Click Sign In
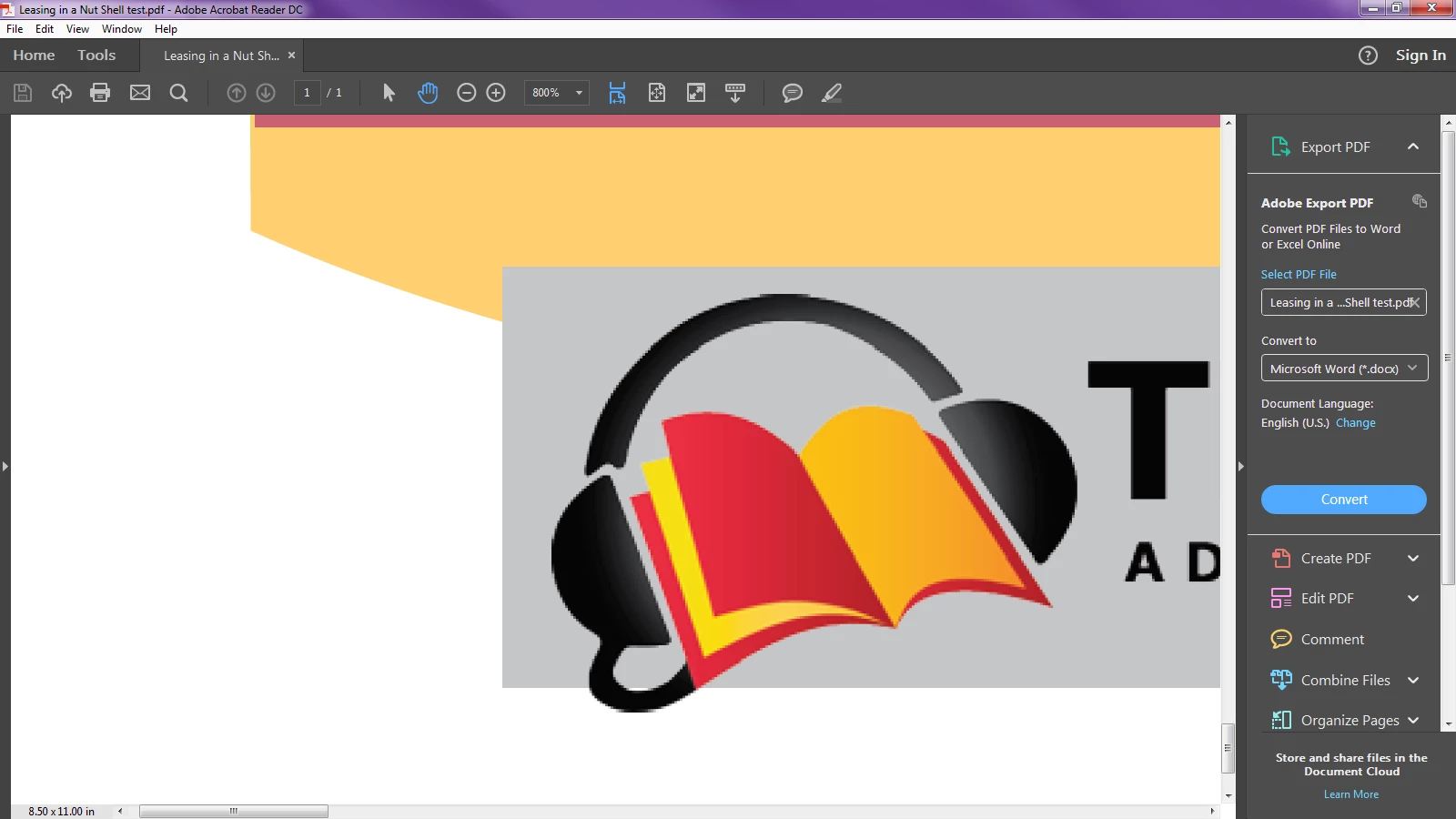This screenshot has width=1456, height=819. (1421, 56)
